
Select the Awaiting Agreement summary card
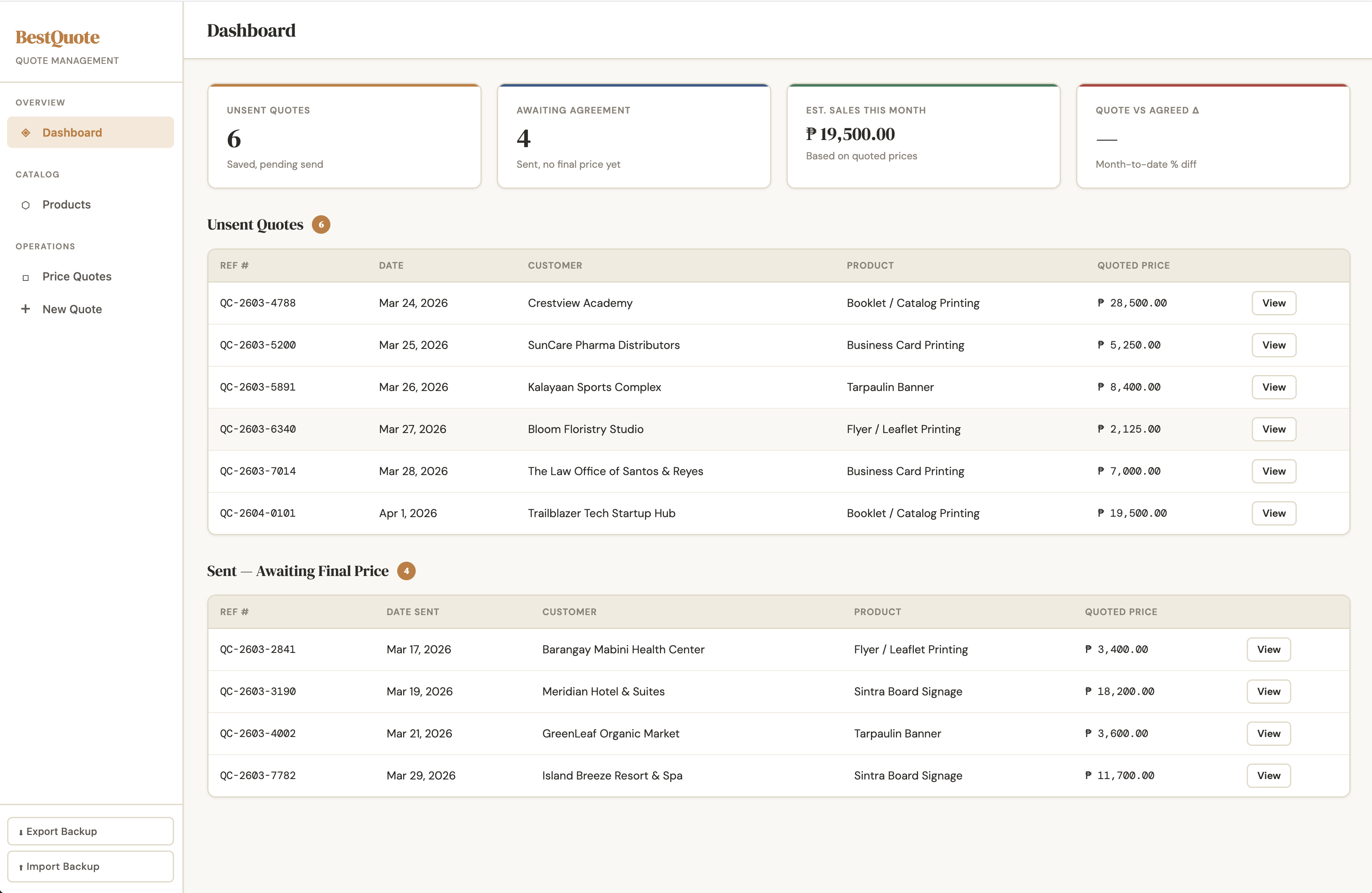pos(633,137)
